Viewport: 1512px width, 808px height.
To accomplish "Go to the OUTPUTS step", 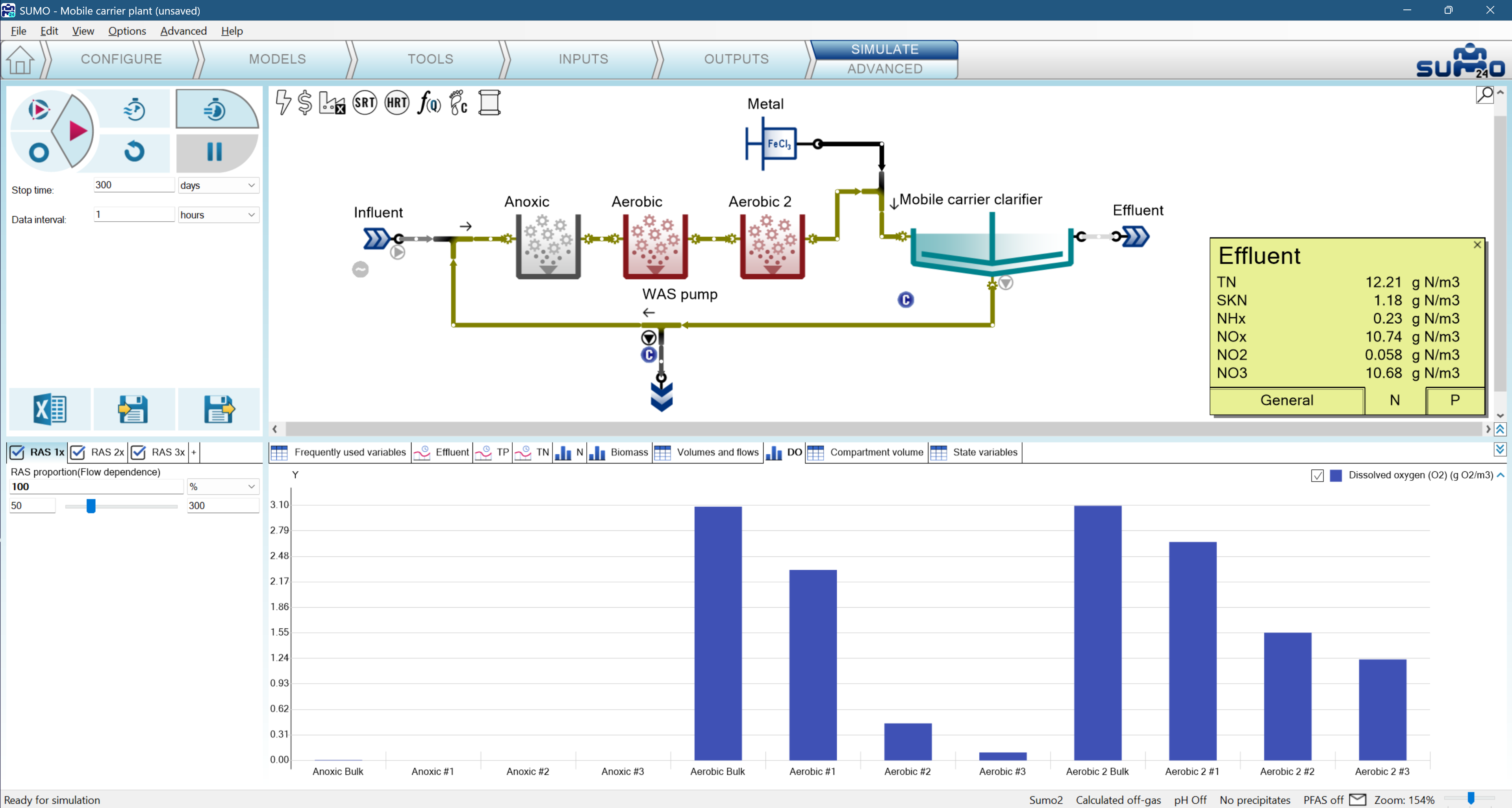I will pyautogui.click(x=736, y=59).
